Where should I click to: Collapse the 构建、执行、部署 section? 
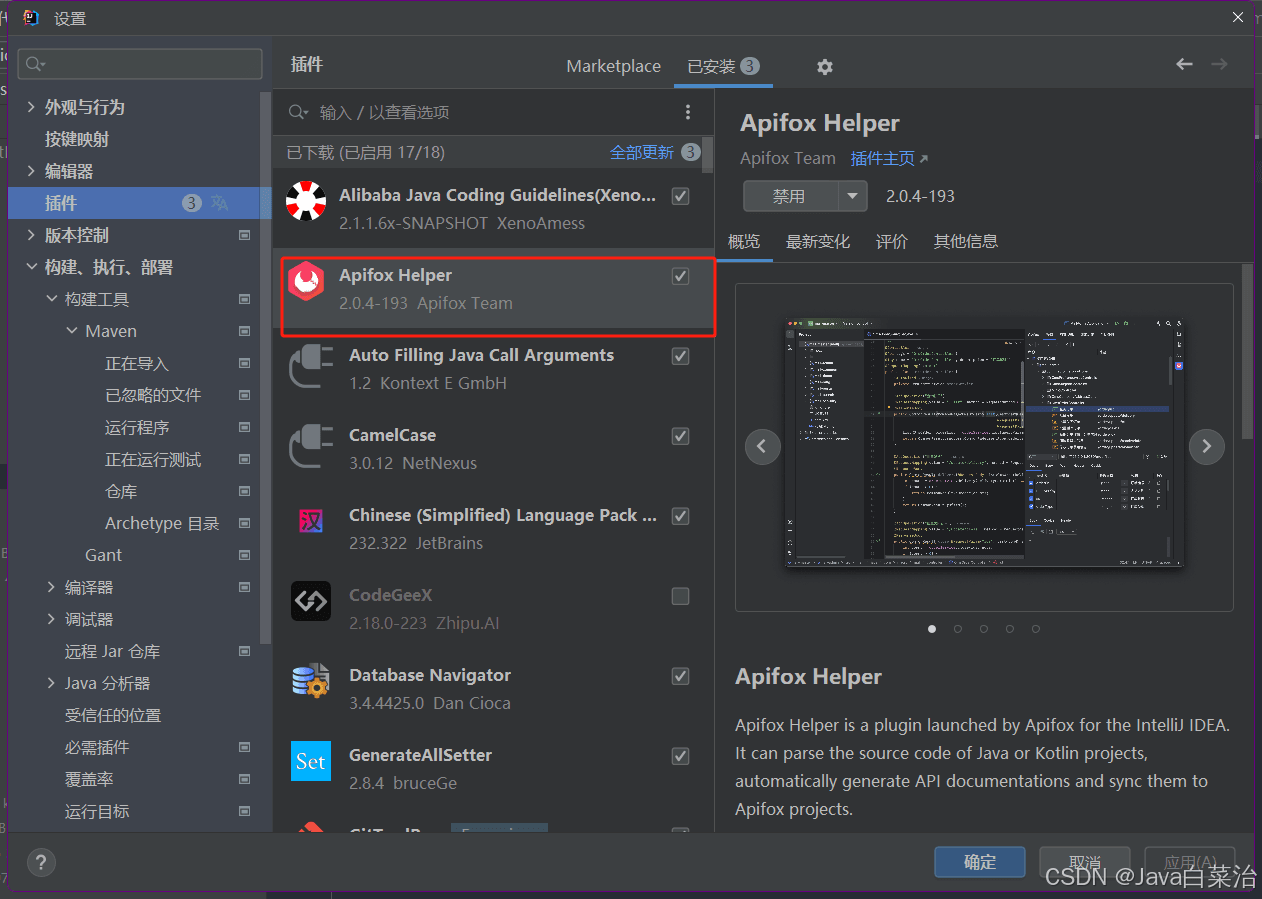coord(32,267)
